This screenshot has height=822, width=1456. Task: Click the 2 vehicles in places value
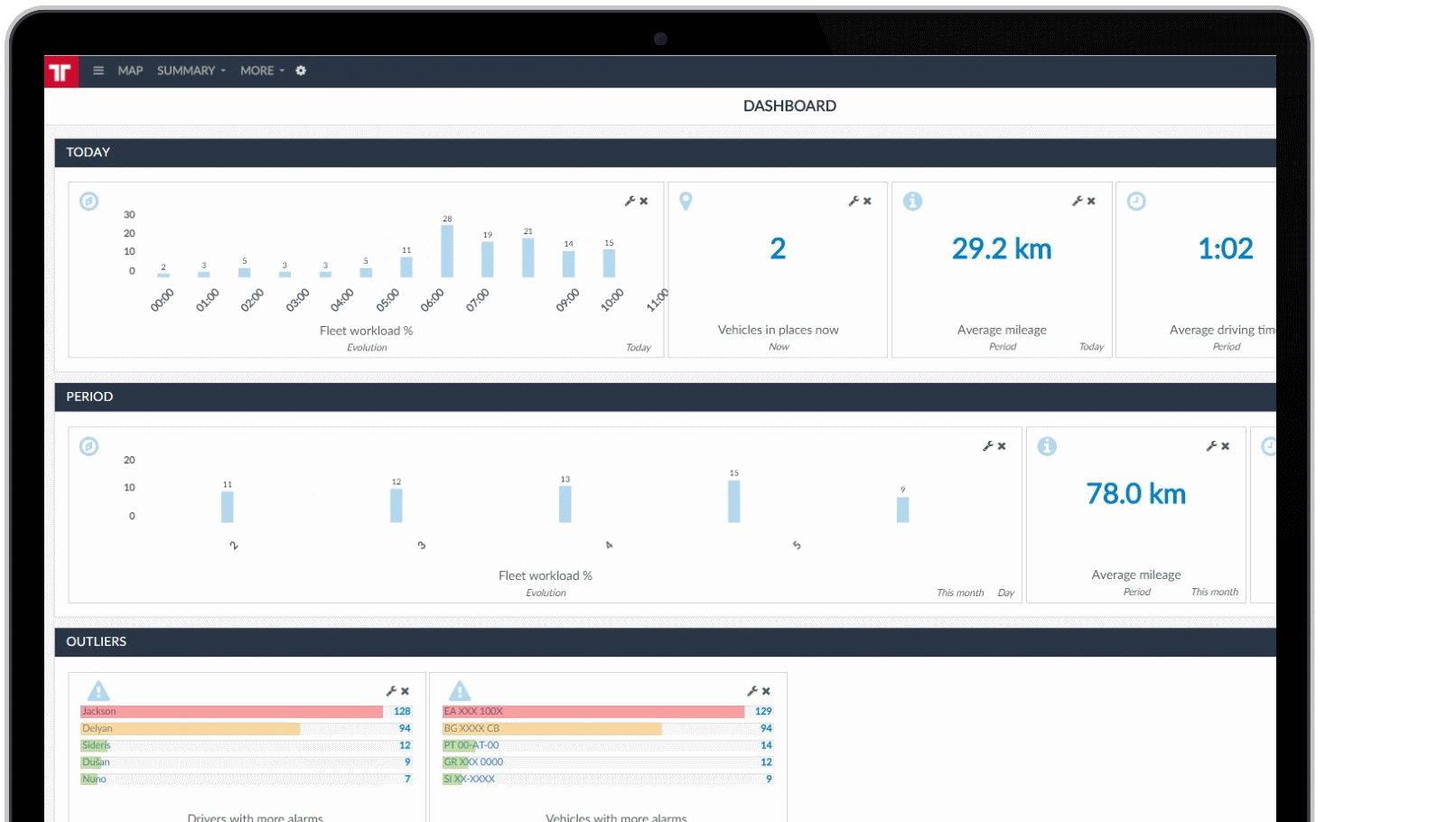point(778,249)
